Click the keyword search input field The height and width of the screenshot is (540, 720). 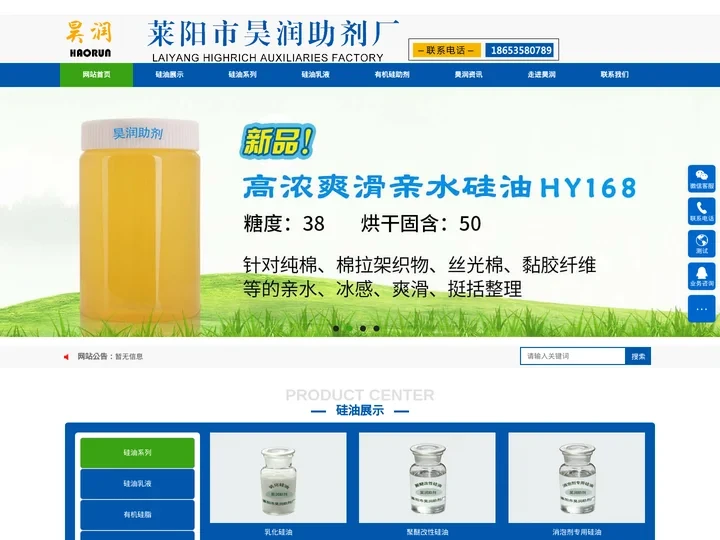pos(572,356)
